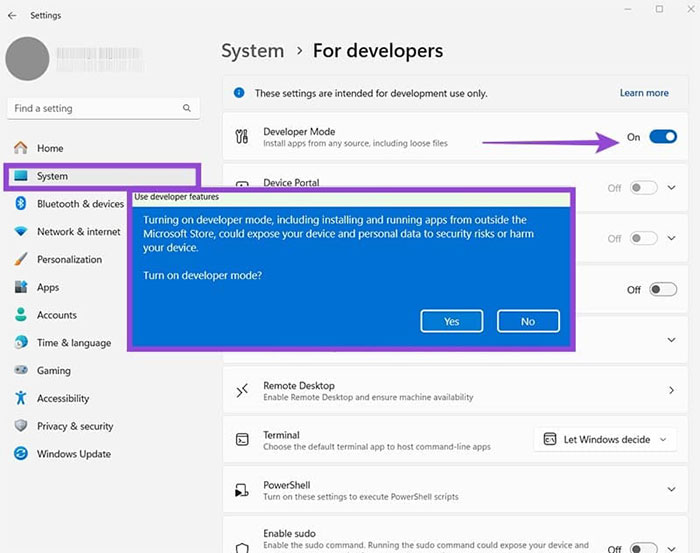Click the Home icon in sidebar

click(x=21, y=148)
